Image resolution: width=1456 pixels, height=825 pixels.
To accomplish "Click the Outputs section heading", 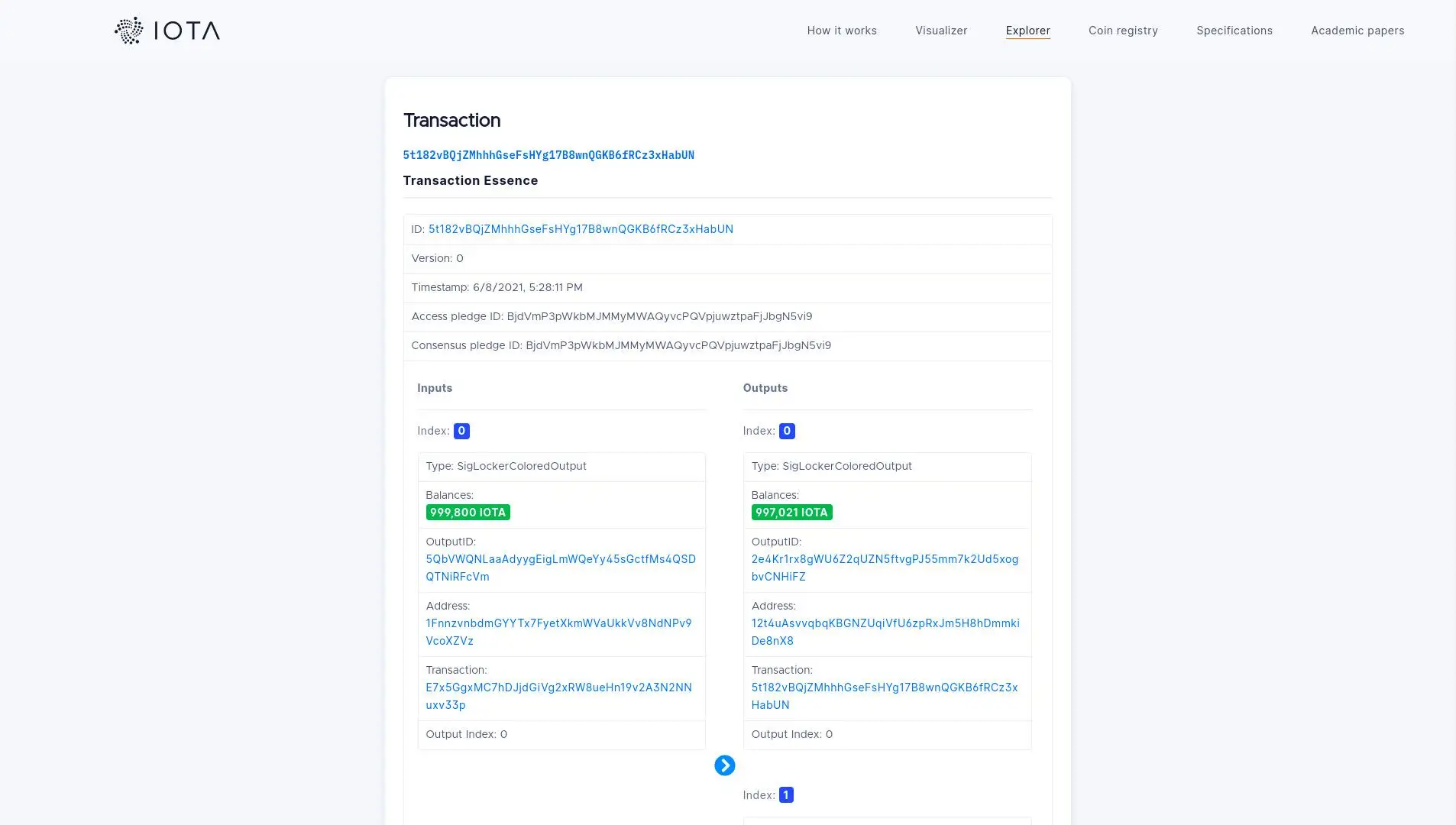I will pos(765,388).
